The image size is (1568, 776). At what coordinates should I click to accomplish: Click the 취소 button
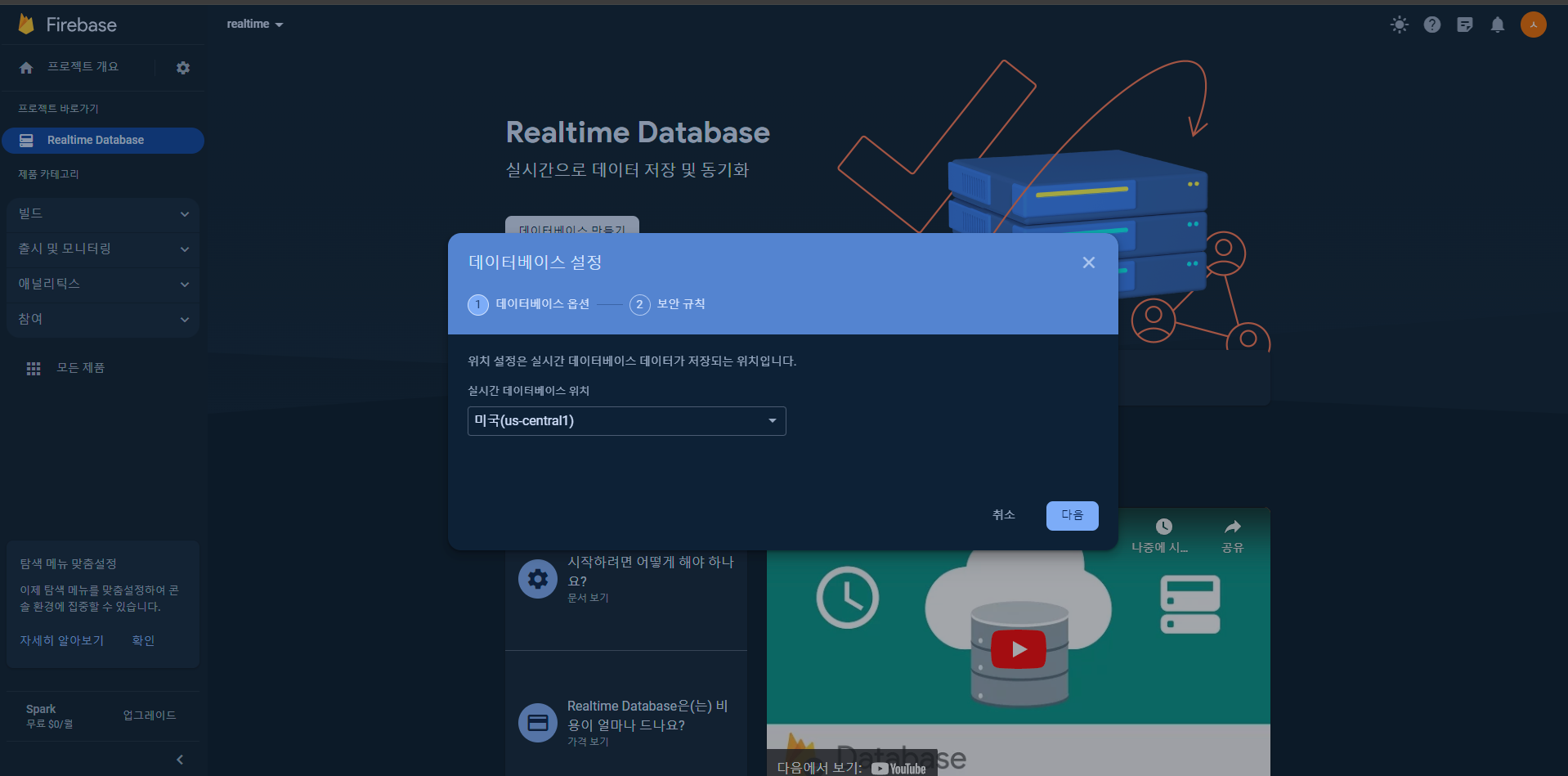[1004, 515]
